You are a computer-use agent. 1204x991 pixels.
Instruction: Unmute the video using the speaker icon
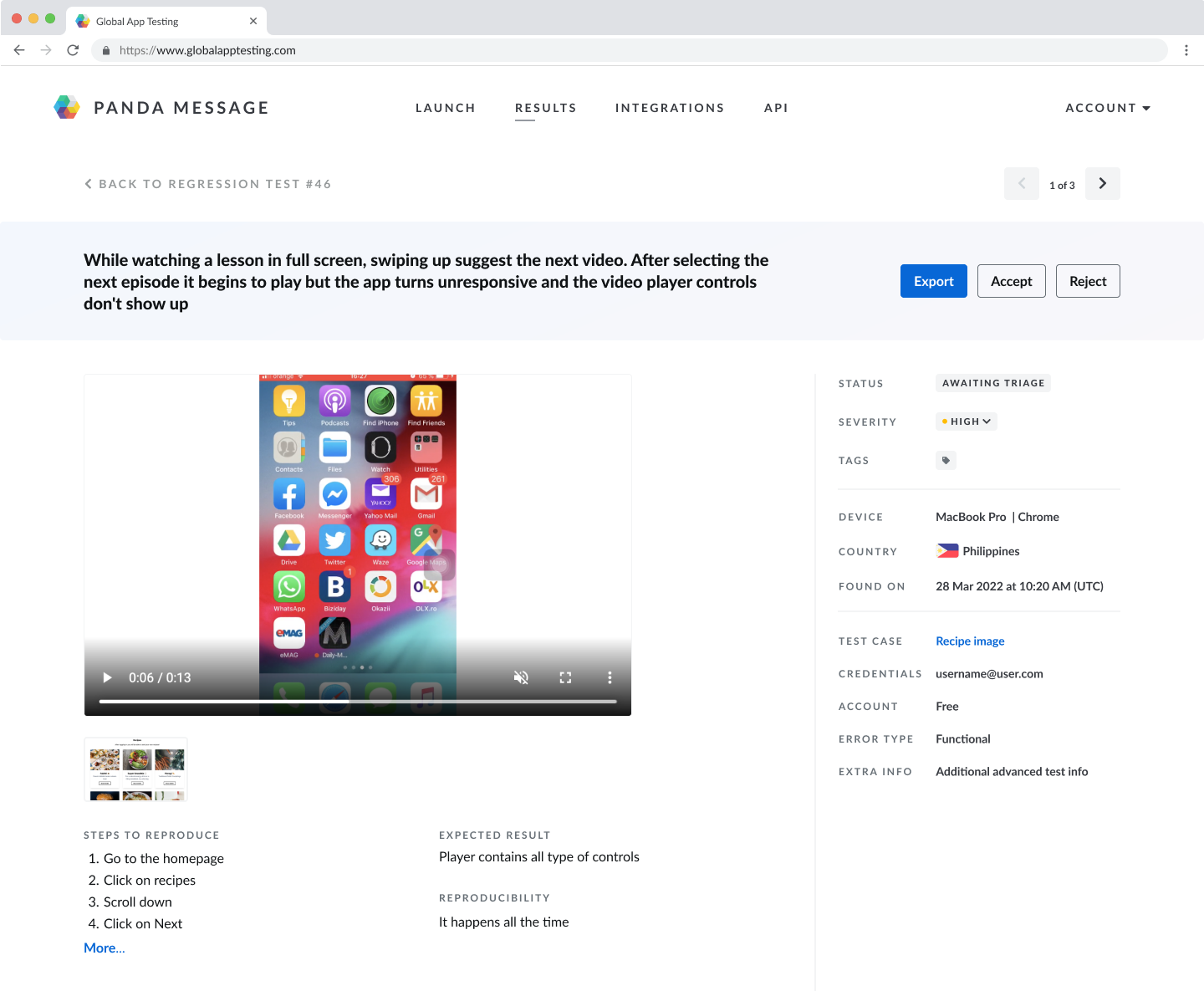[521, 677]
